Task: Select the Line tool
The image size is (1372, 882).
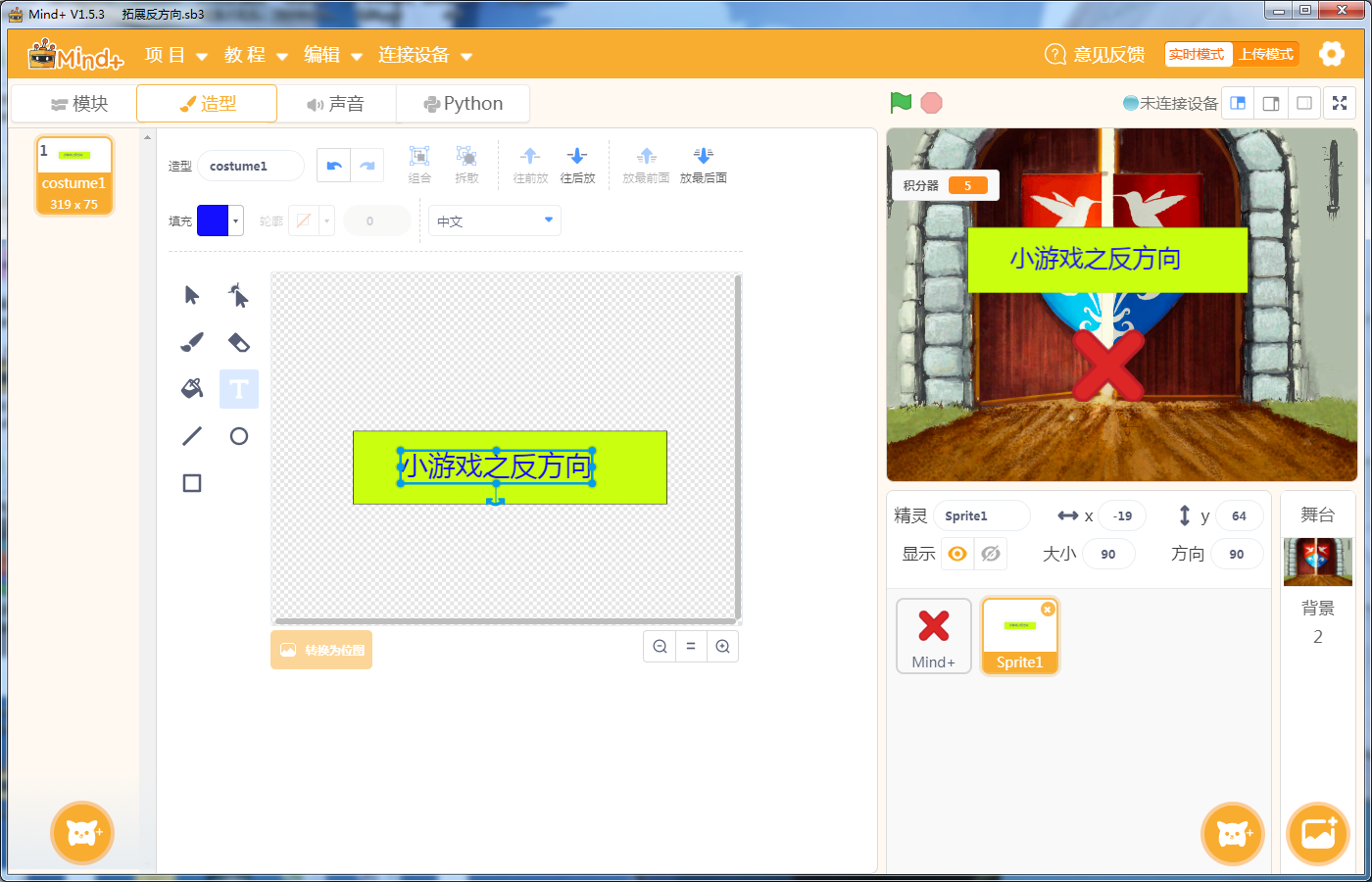Action: pyautogui.click(x=192, y=436)
